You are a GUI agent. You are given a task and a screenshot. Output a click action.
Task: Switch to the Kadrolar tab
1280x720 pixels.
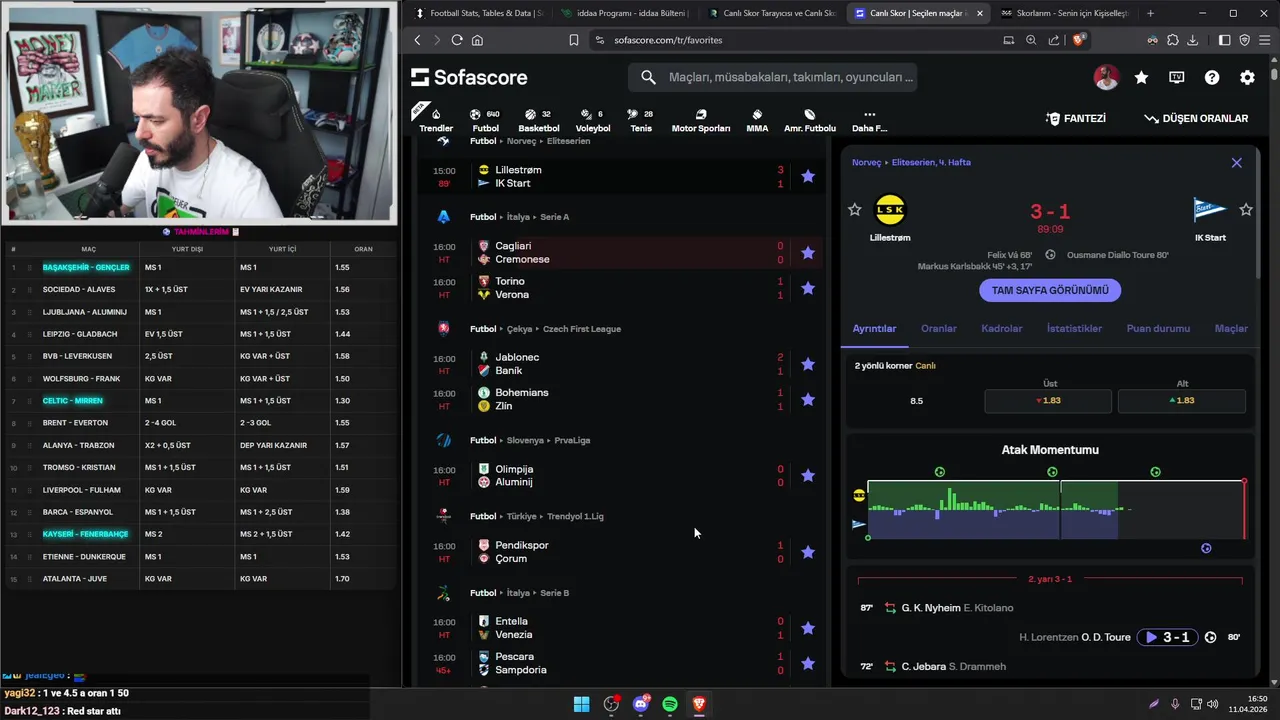click(x=1002, y=328)
